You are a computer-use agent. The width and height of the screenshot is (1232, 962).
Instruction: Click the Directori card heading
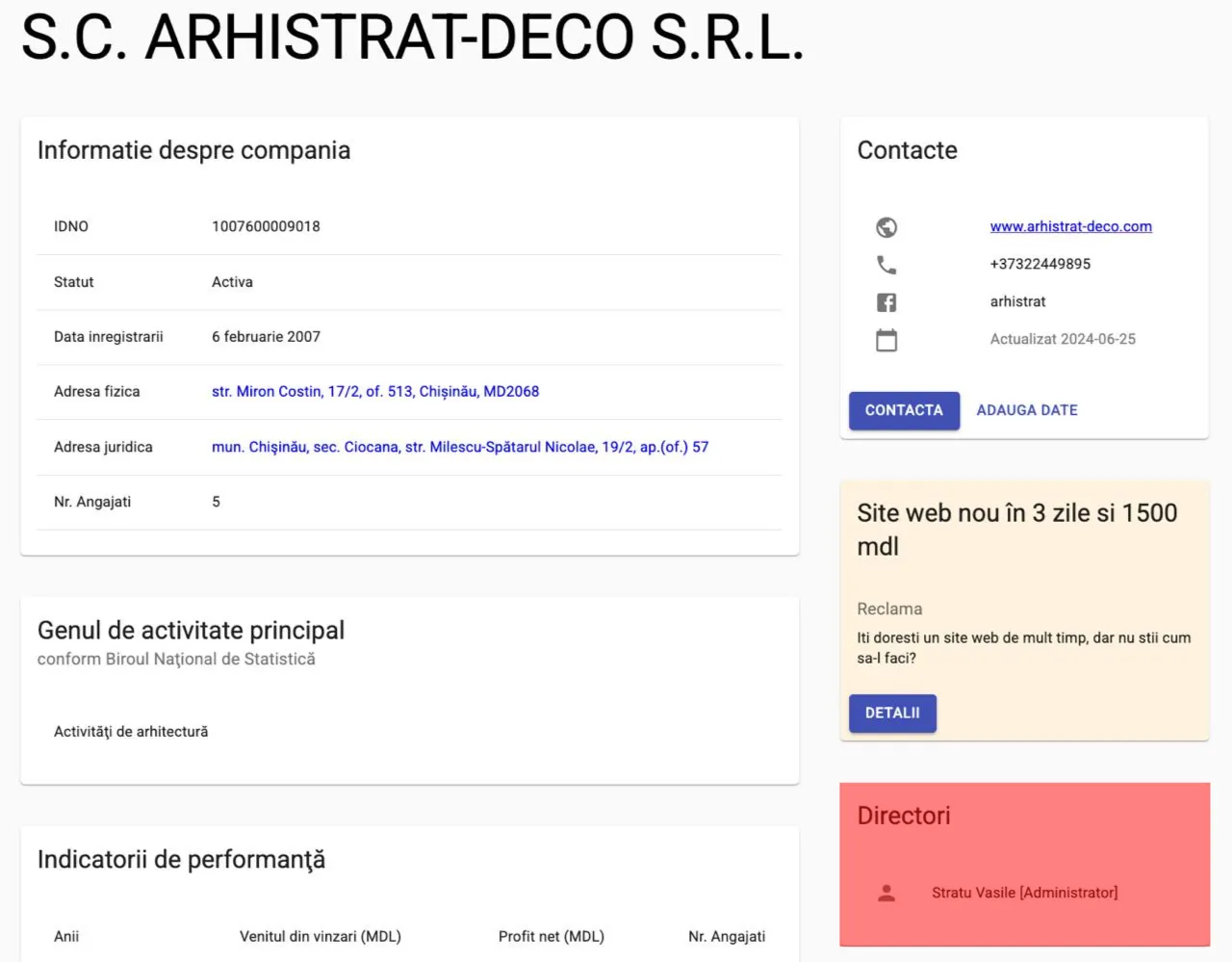pyautogui.click(x=903, y=816)
